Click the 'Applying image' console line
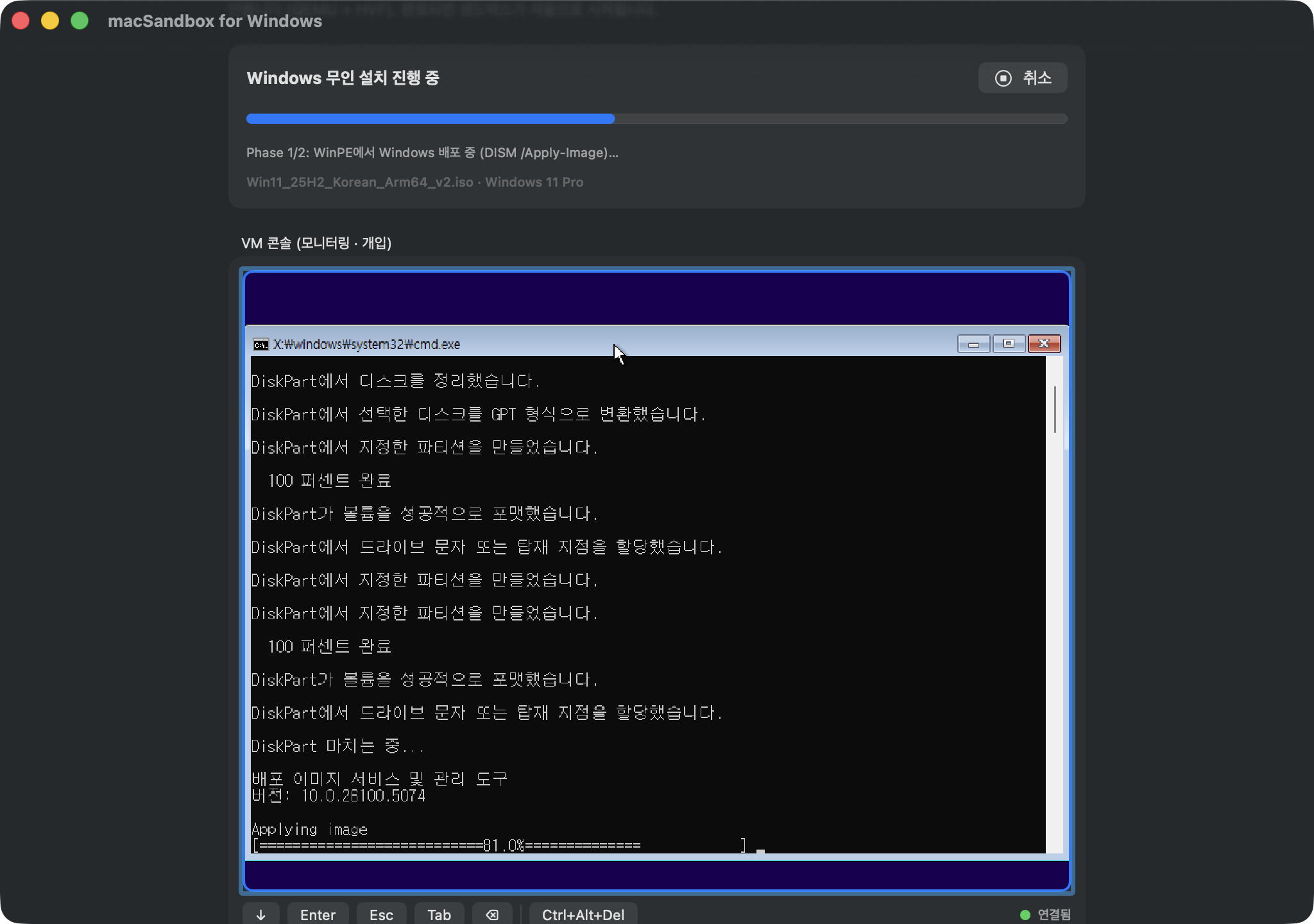The height and width of the screenshot is (924, 1314). click(x=309, y=830)
